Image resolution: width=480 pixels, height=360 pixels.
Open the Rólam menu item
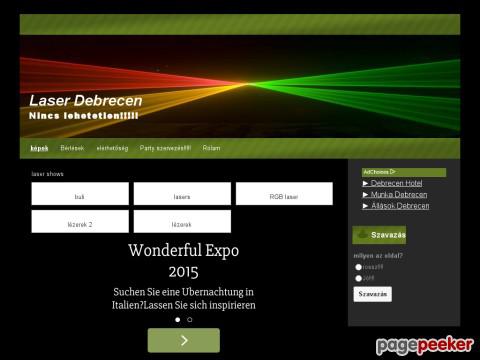(211, 148)
